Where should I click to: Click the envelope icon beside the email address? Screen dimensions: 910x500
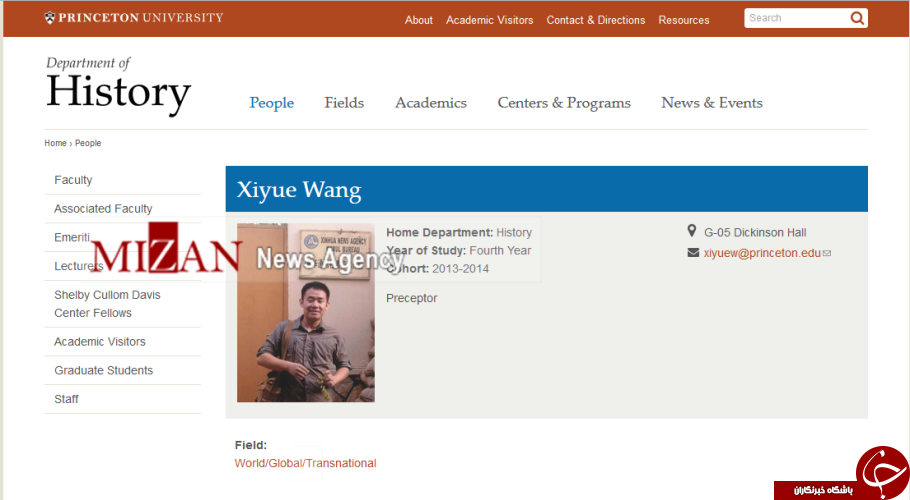point(693,253)
